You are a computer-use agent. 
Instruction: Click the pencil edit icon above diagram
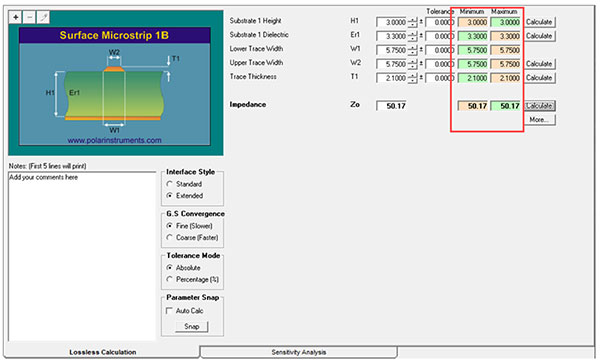pyautogui.click(x=44, y=17)
